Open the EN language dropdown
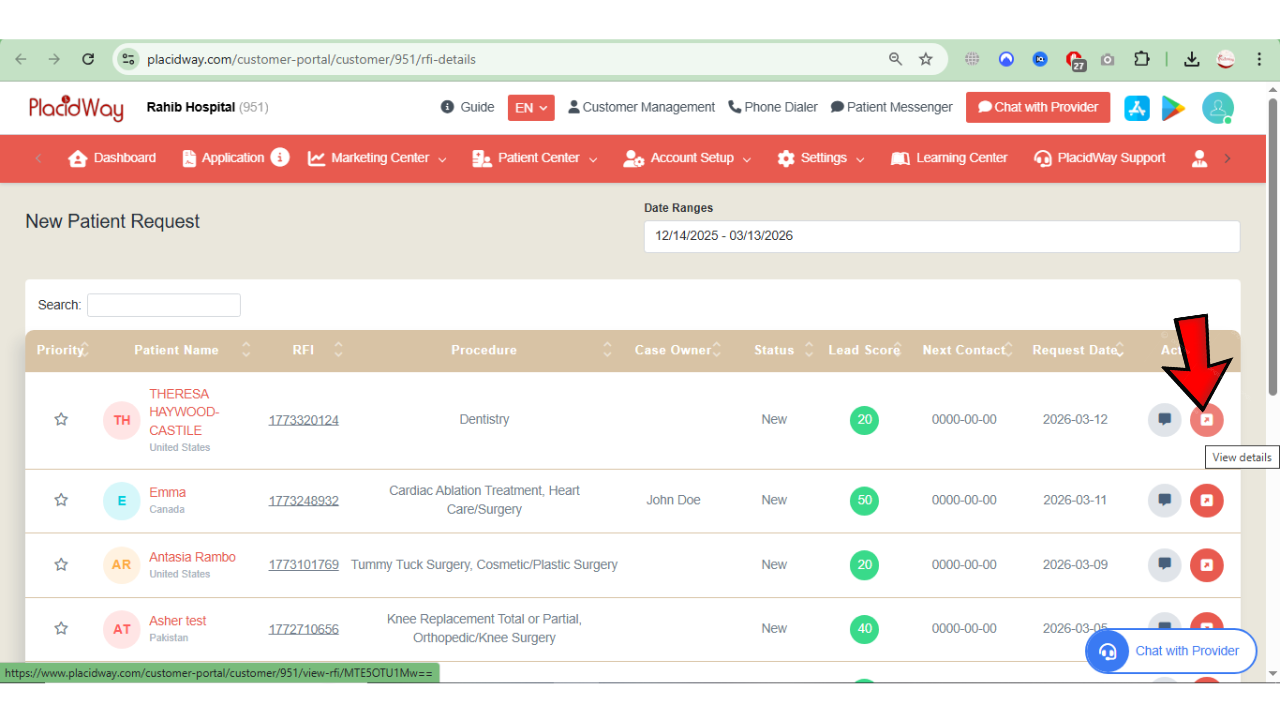Image resolution: width=1280 pixels, height=720 pixels. (x=531, y=108)
